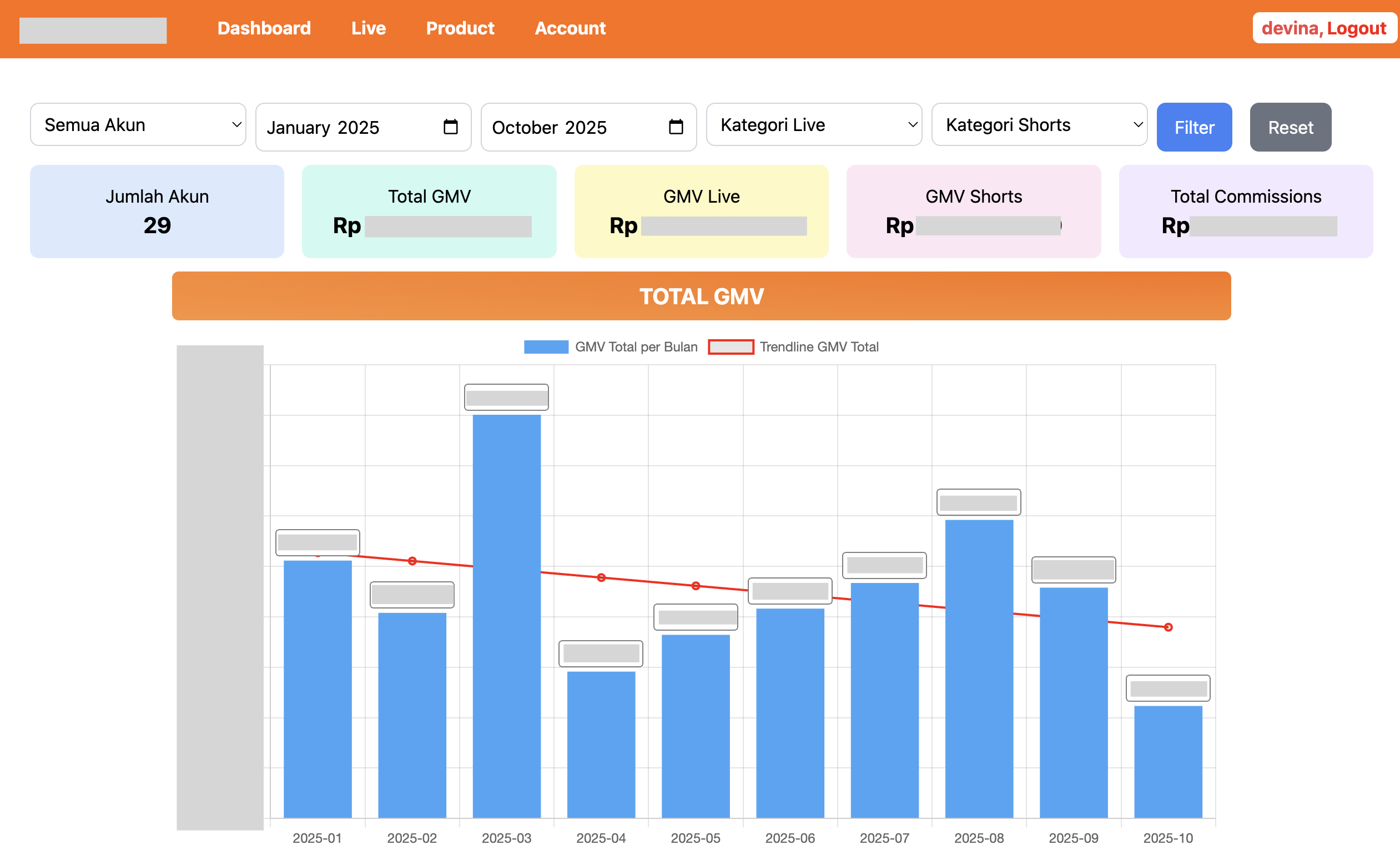Open the start date calendar picker

point(450,127)
